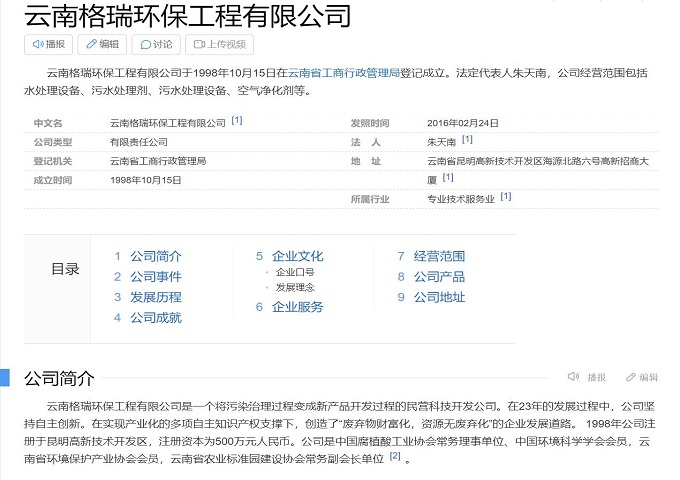Click the 编辑 button under the title

pyautogui.click(x=102, y=45)
